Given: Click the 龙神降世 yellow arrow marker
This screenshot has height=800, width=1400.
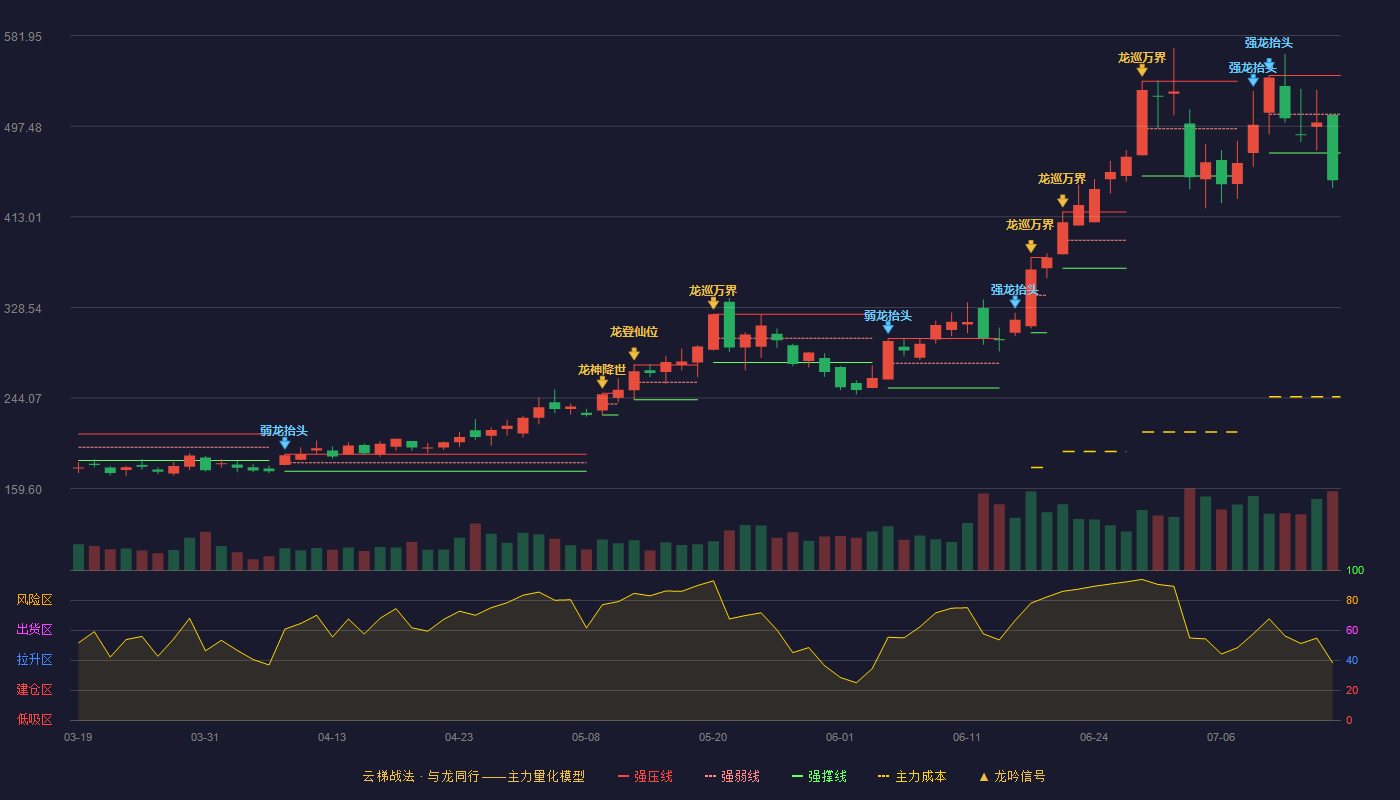Looking at the screenshot, I should point(602,382).
